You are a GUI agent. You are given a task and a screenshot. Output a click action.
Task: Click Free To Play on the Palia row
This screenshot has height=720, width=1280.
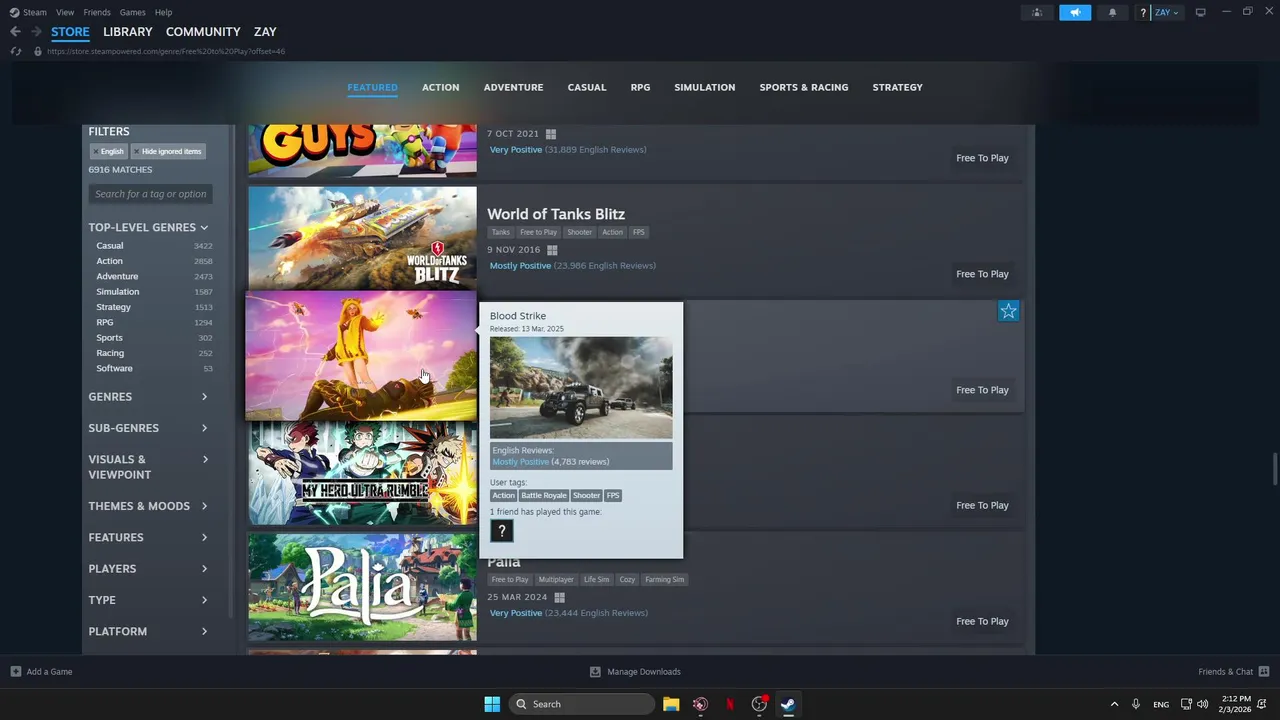(982, 621)
